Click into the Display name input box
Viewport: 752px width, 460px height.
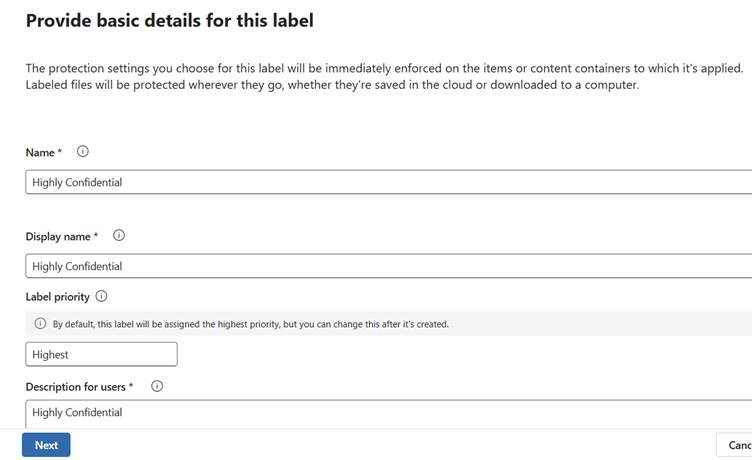tap(388, 266)
